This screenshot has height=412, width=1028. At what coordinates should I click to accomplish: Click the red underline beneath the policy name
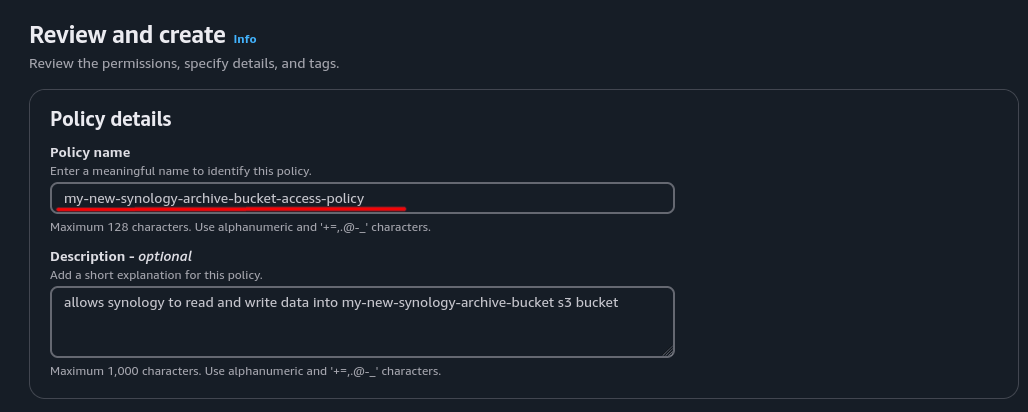click(230, 210)
